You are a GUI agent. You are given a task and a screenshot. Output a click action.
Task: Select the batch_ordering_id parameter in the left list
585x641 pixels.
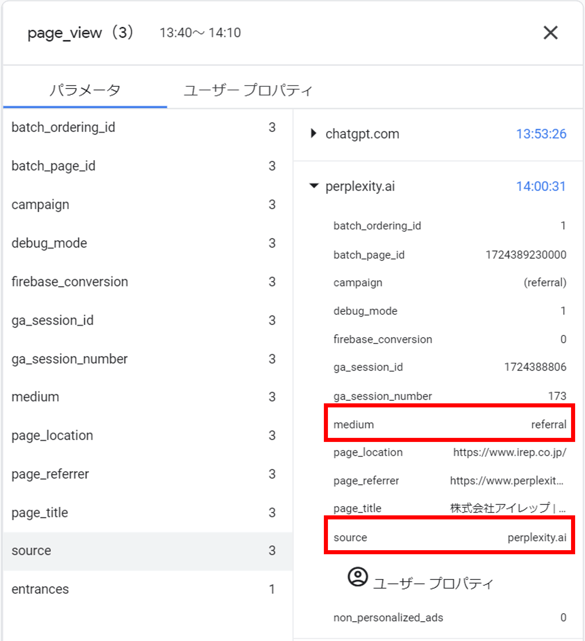point(147,128)
